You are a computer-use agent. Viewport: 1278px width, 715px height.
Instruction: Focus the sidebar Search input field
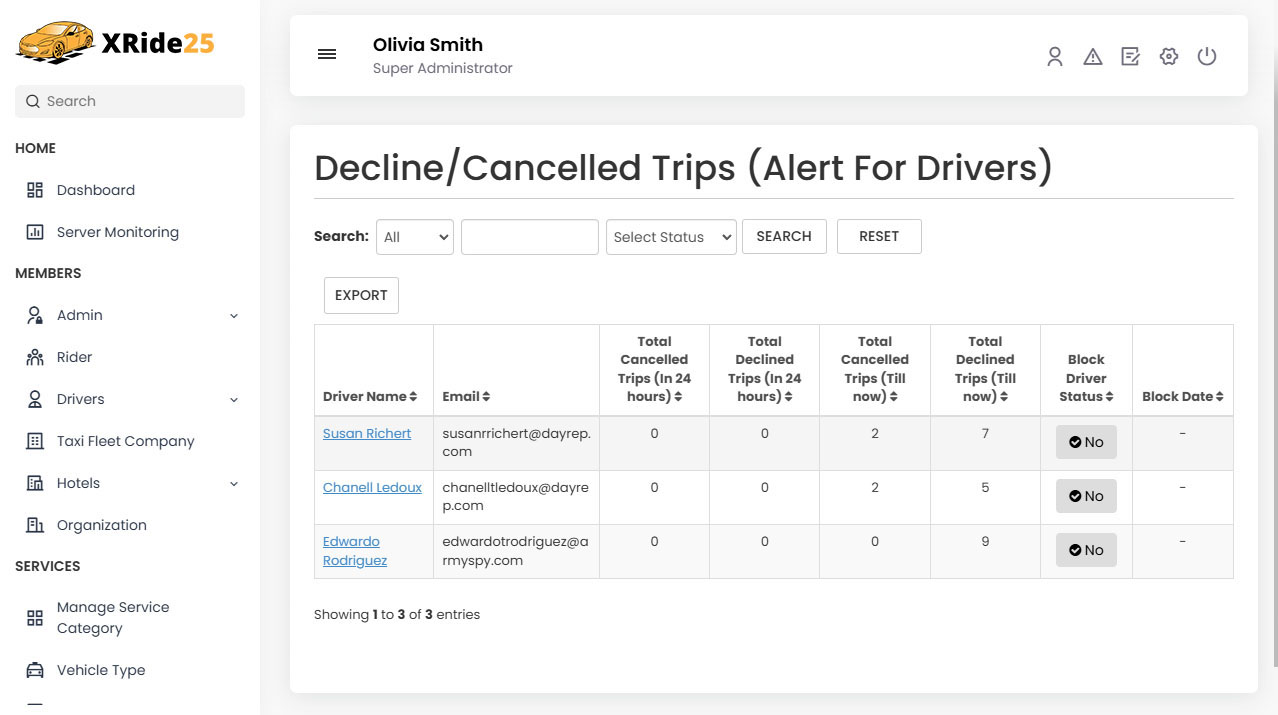click(130, 101)
